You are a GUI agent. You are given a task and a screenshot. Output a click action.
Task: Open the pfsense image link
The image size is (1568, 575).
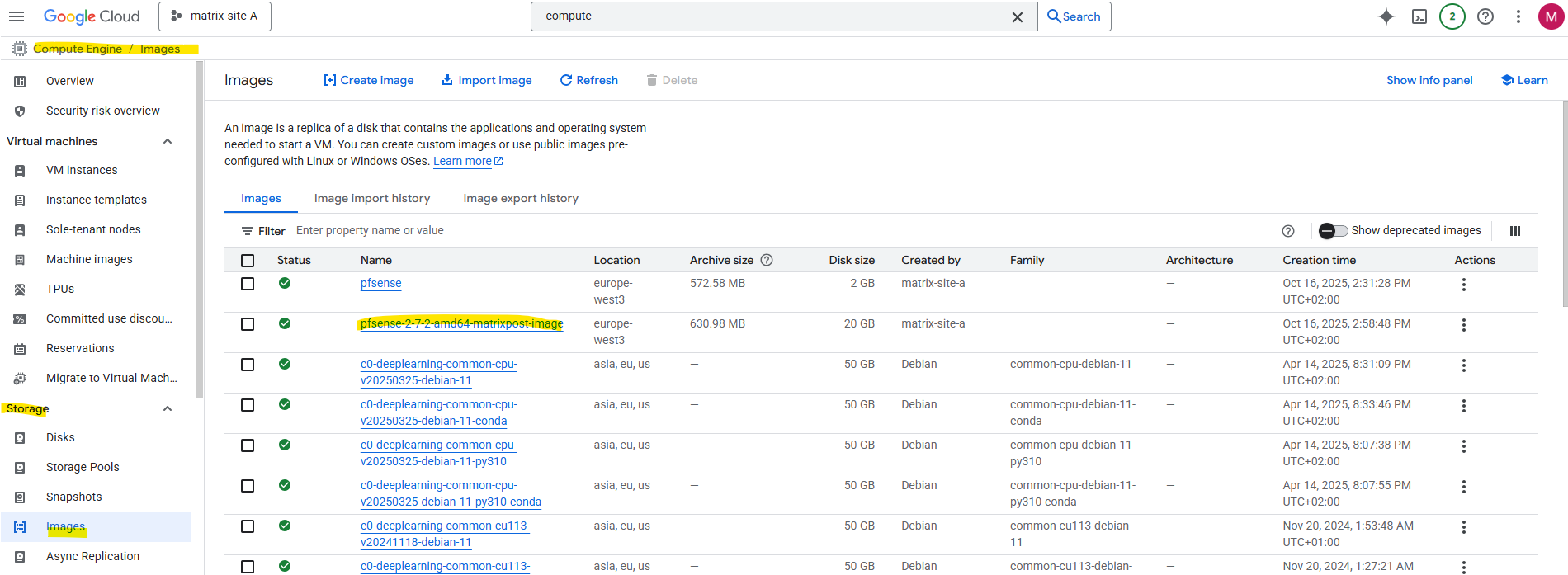pos(380,283)
